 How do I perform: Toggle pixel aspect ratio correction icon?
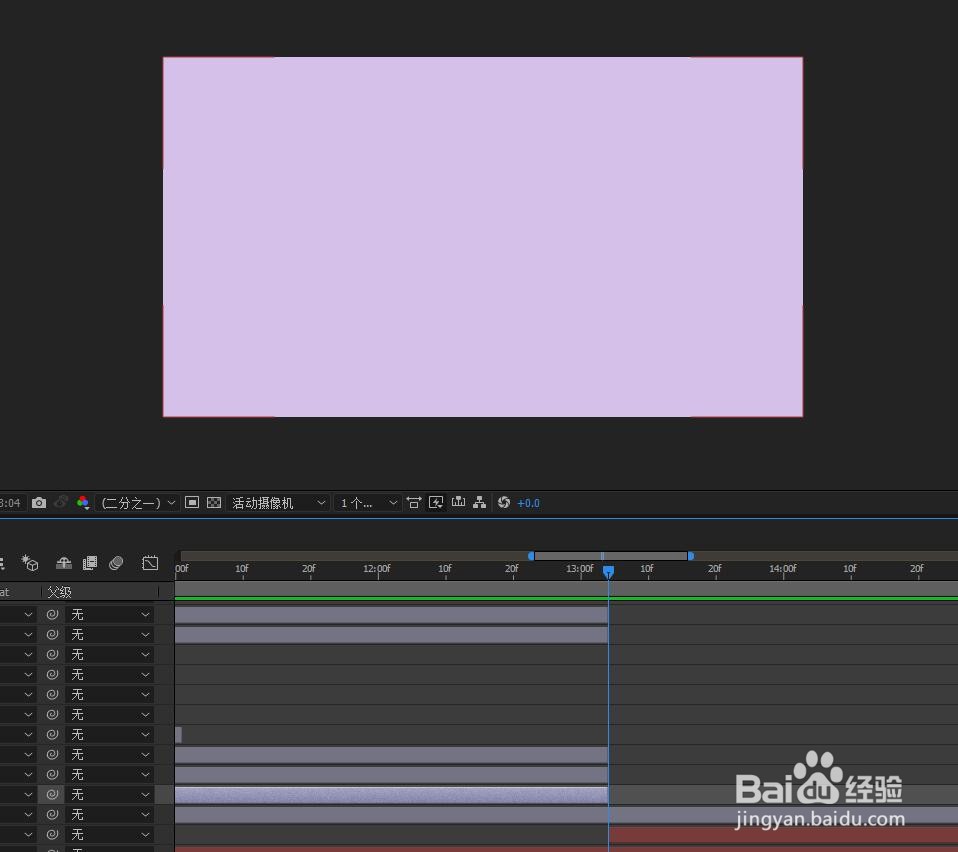(x=414, y=503)
